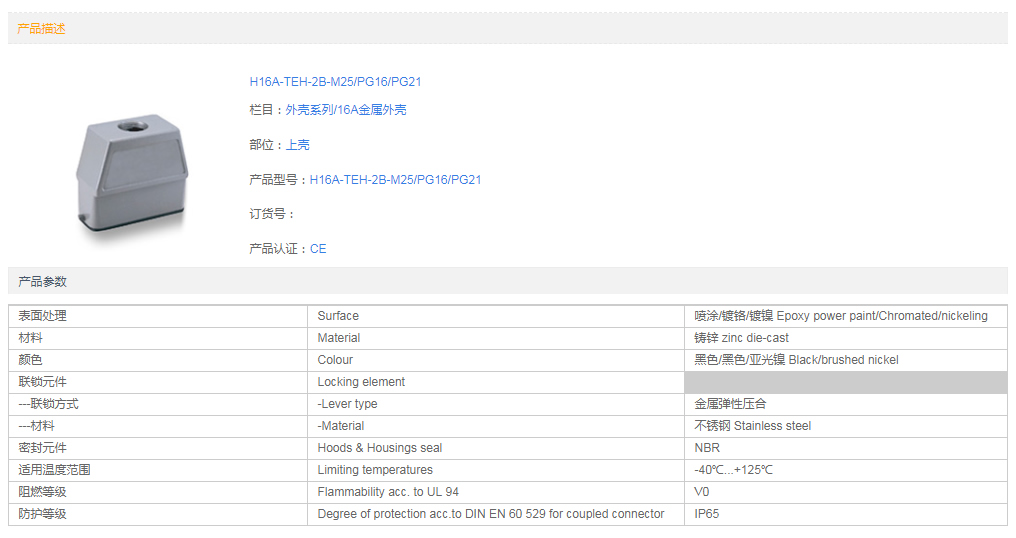Click the 订货号 order number label
Screen dimensions: 1016x538
(x=271, y=214)
